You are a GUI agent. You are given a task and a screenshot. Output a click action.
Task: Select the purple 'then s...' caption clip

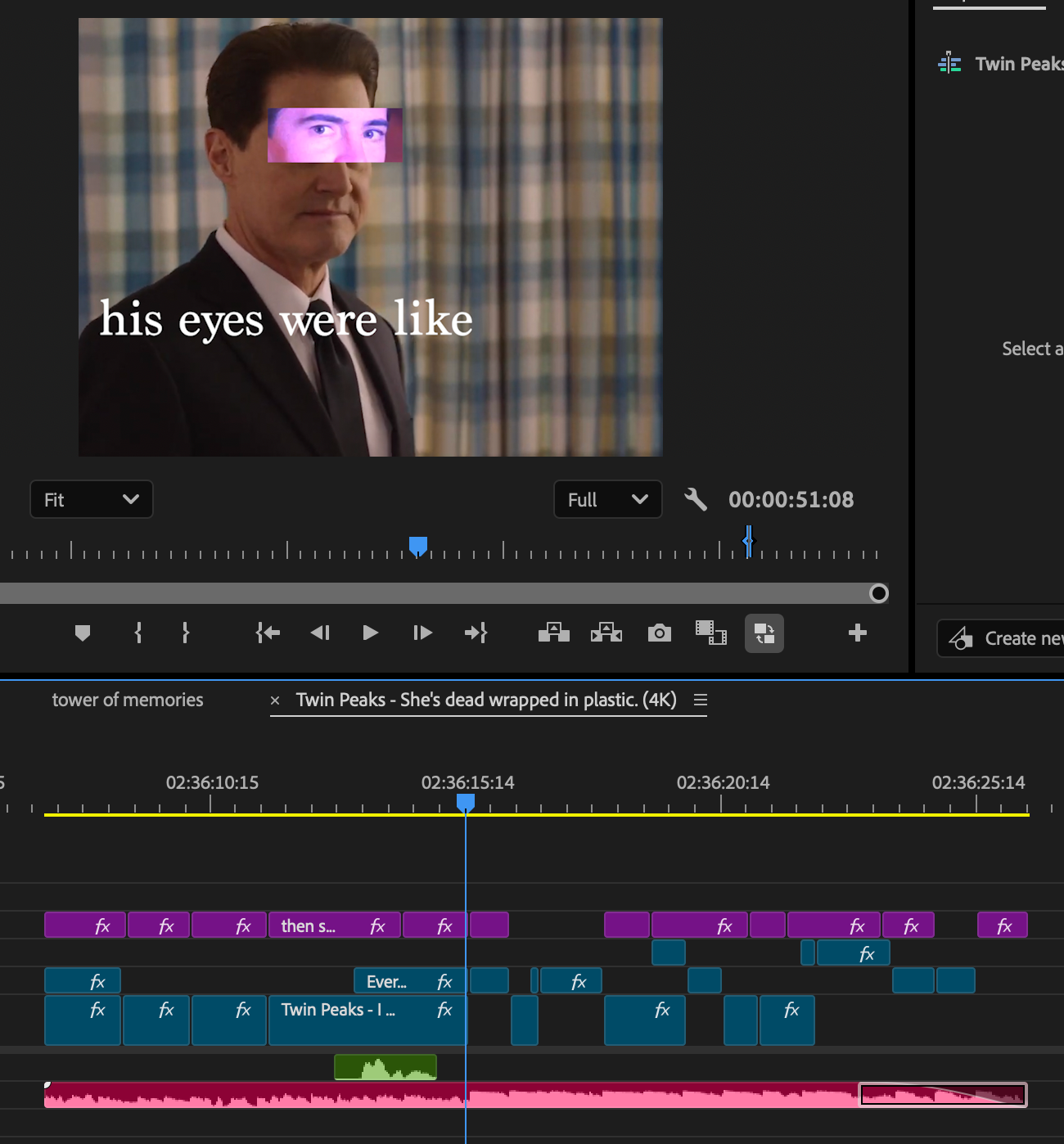coord(335,926)
